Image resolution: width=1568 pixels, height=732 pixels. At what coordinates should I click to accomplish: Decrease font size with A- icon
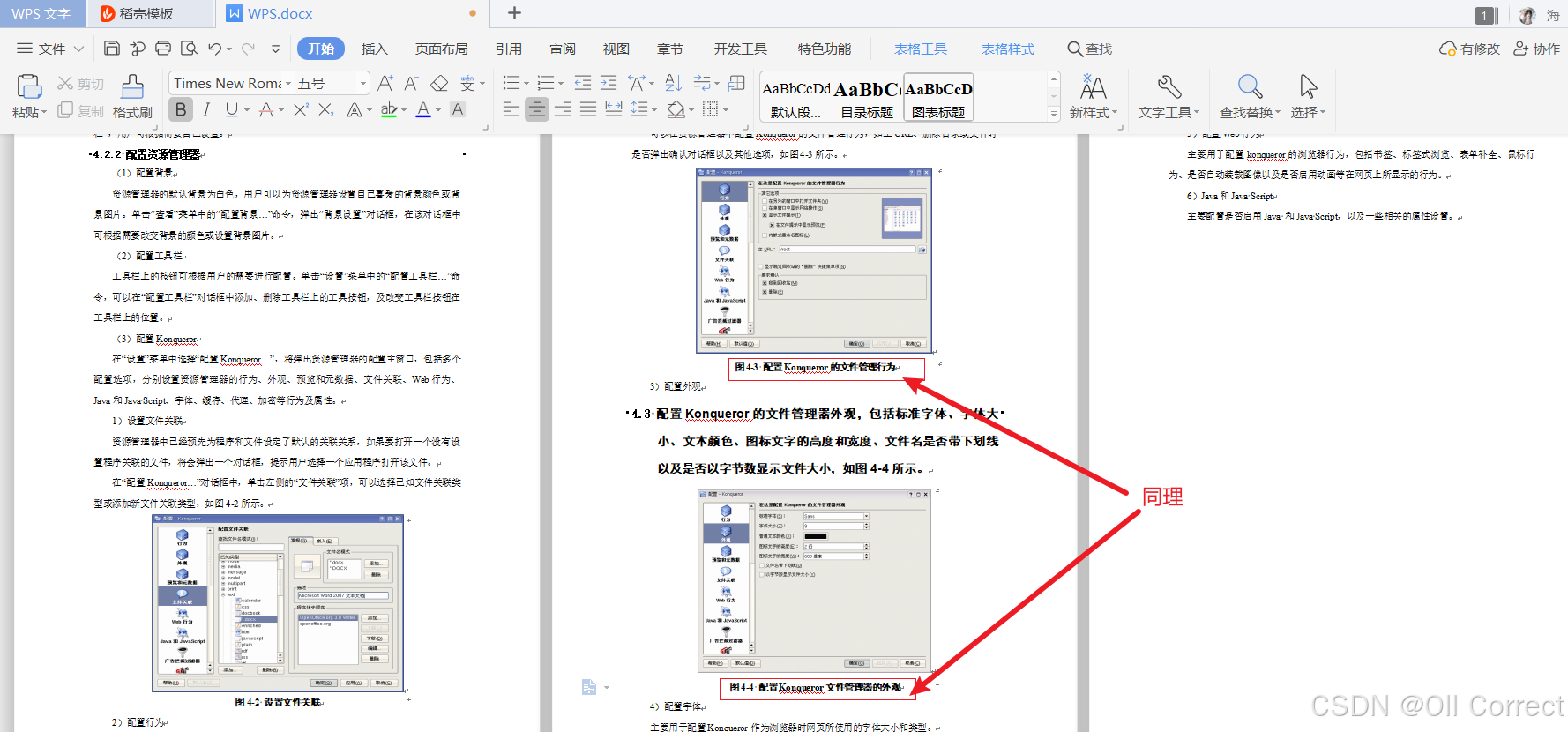(412, 83)
